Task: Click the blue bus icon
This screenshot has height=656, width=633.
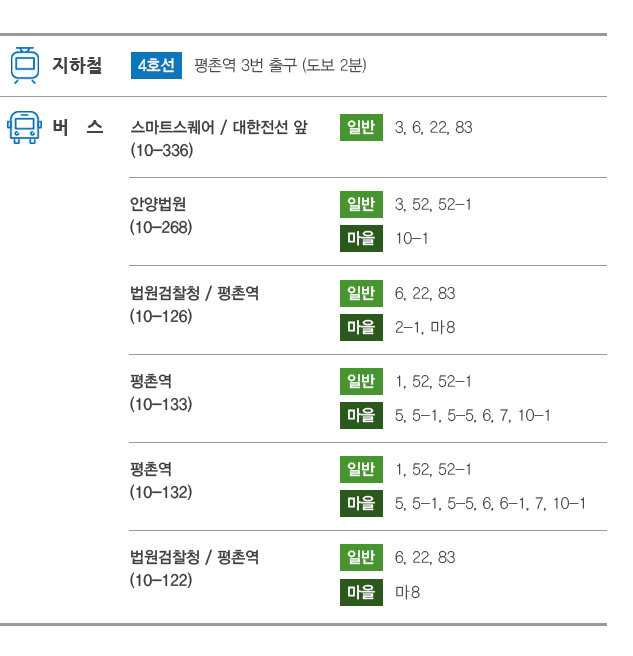Action: [24, 128]
